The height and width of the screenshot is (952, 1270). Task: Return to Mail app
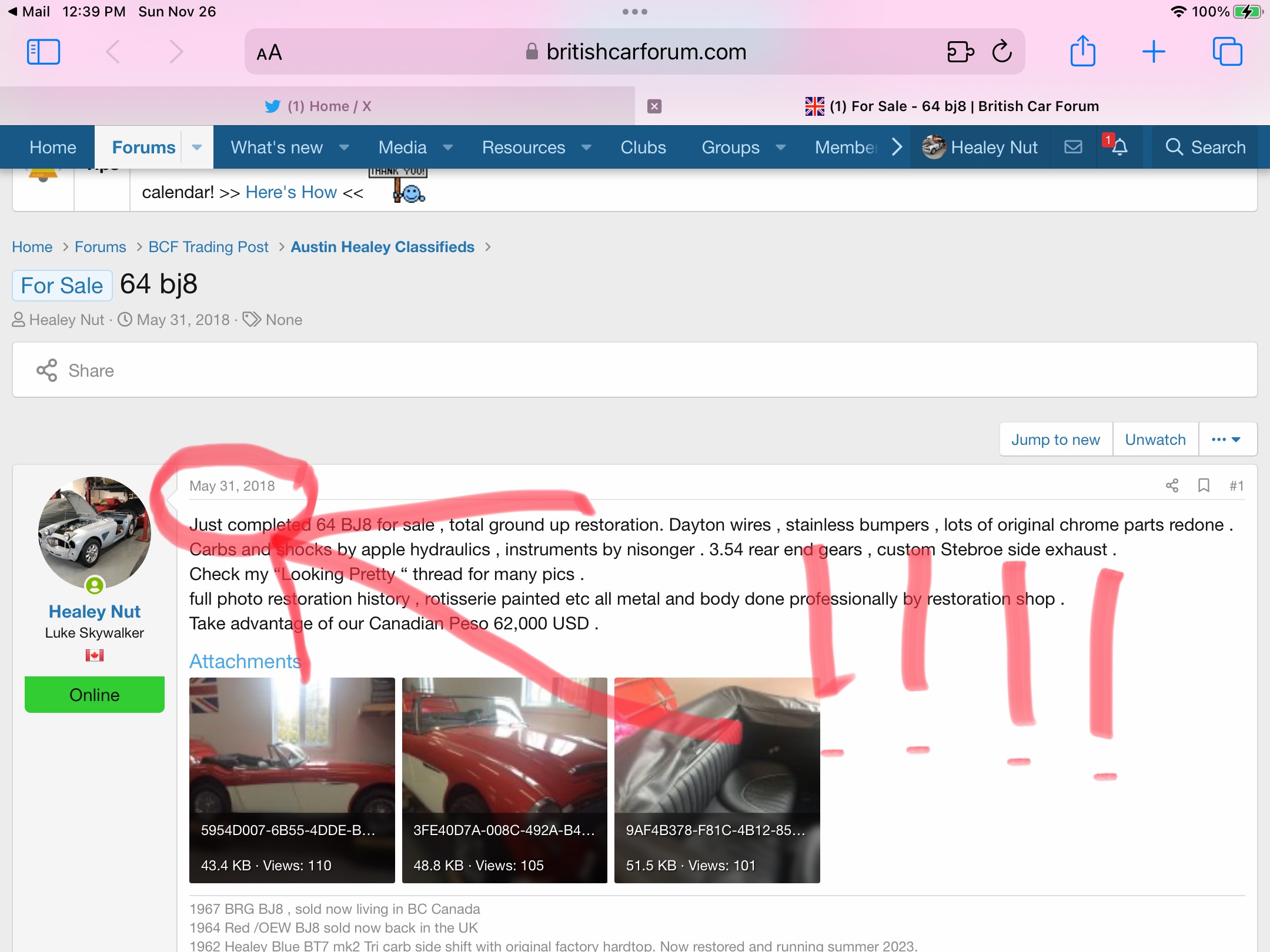tap(28, 12)
